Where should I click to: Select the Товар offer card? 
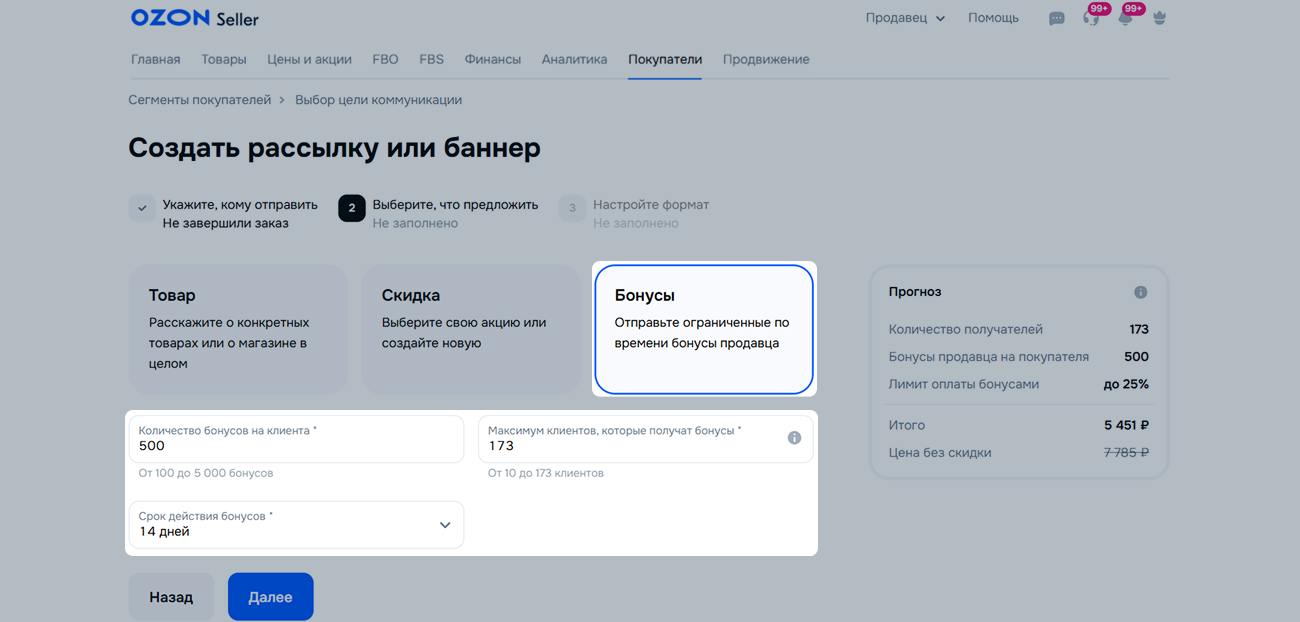pos(238,328)
